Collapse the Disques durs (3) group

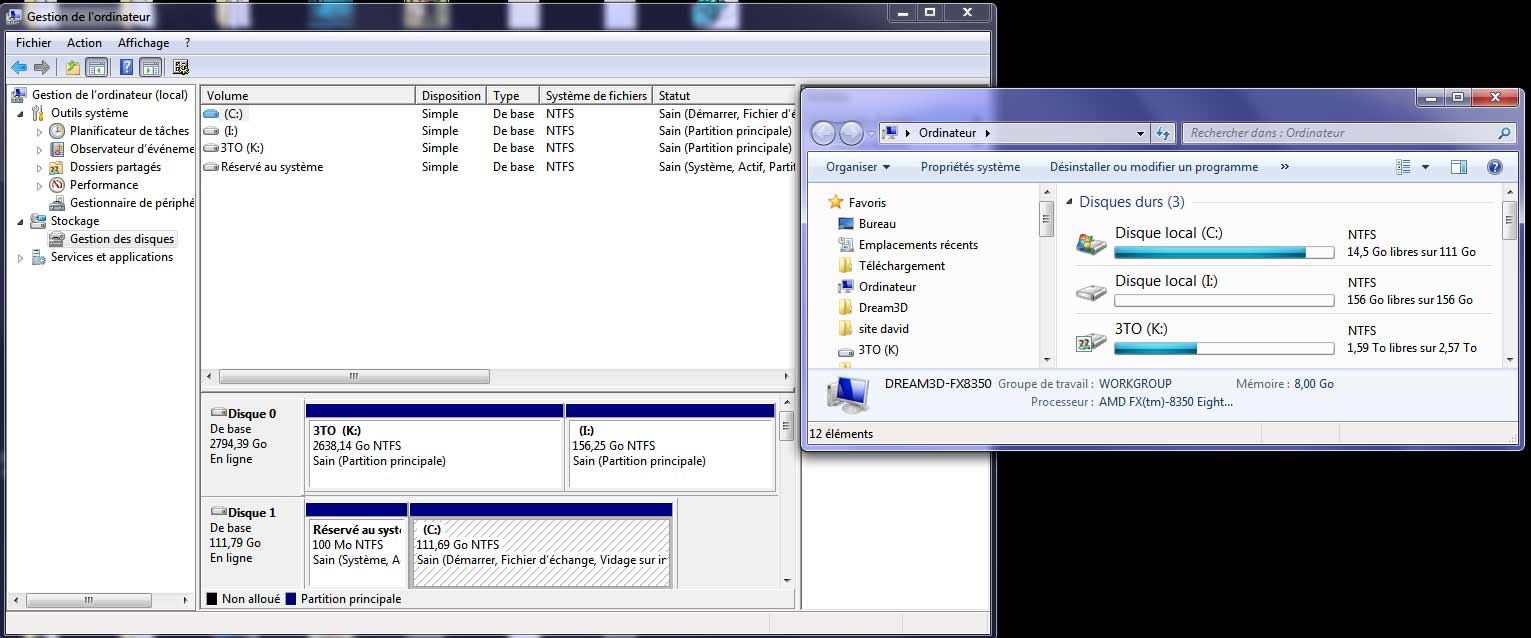(x=1068, y=202)
